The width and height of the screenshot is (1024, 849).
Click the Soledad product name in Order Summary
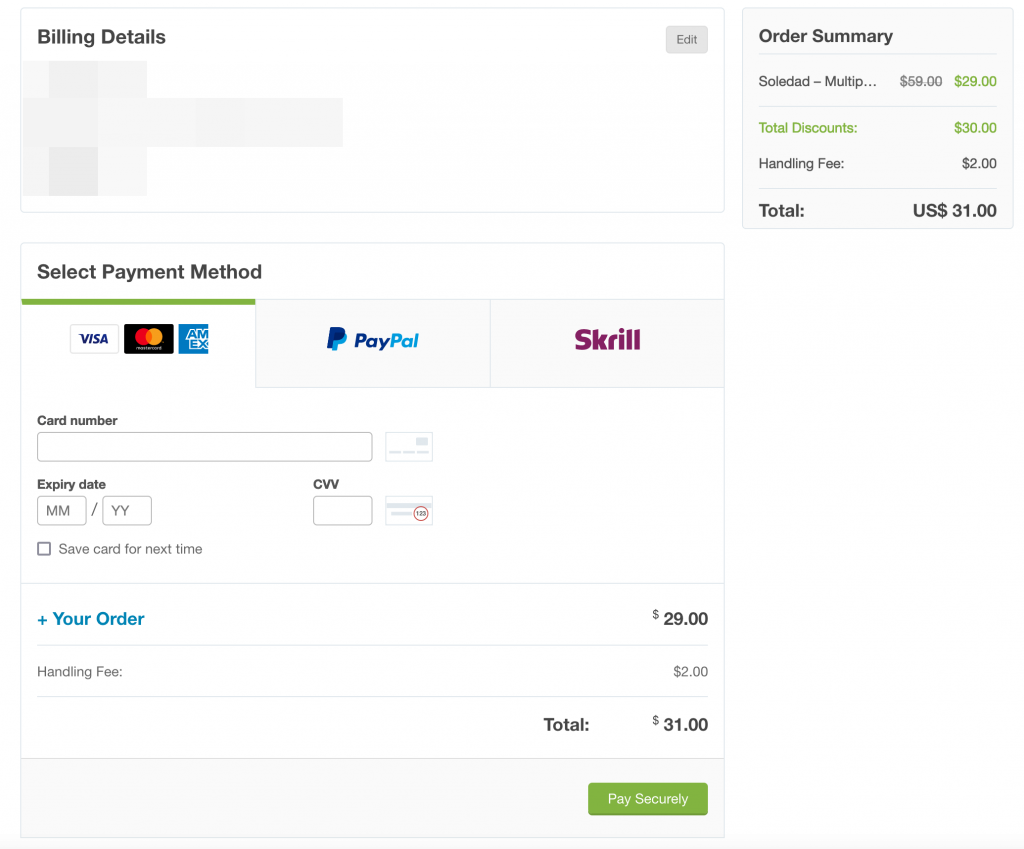[817, 81]
